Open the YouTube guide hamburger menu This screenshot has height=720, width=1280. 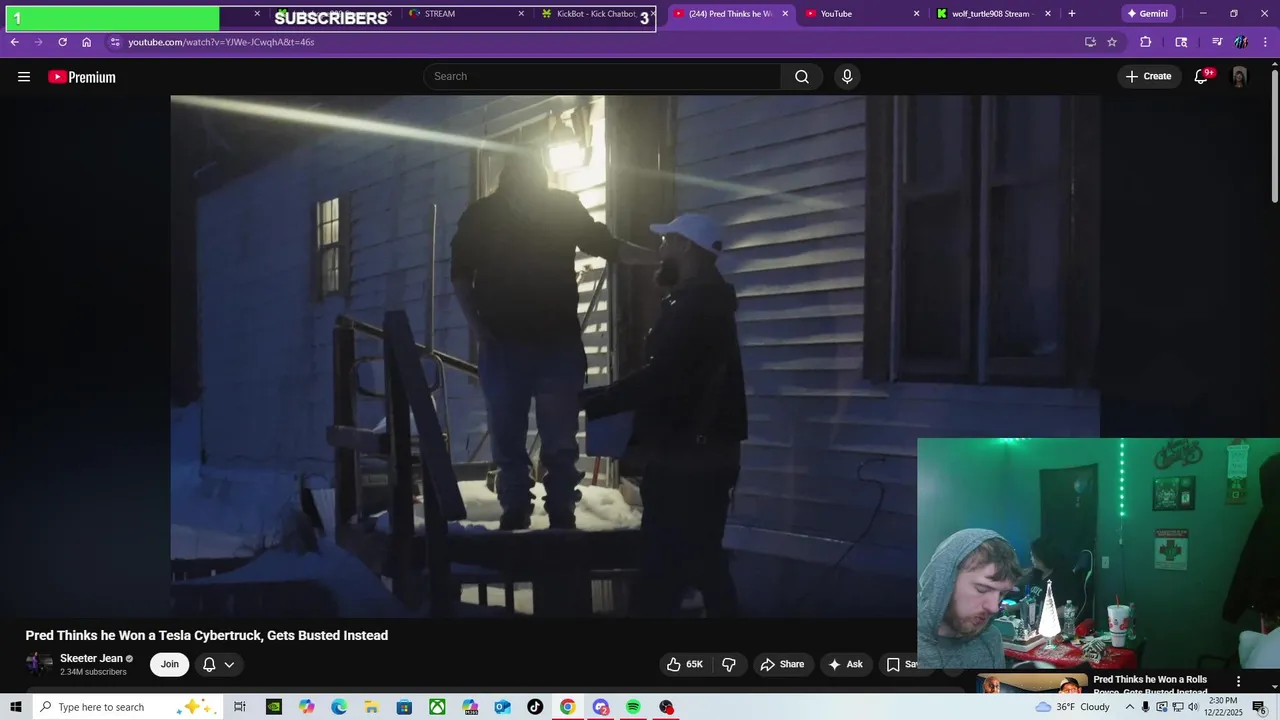[x=24, y=77]
